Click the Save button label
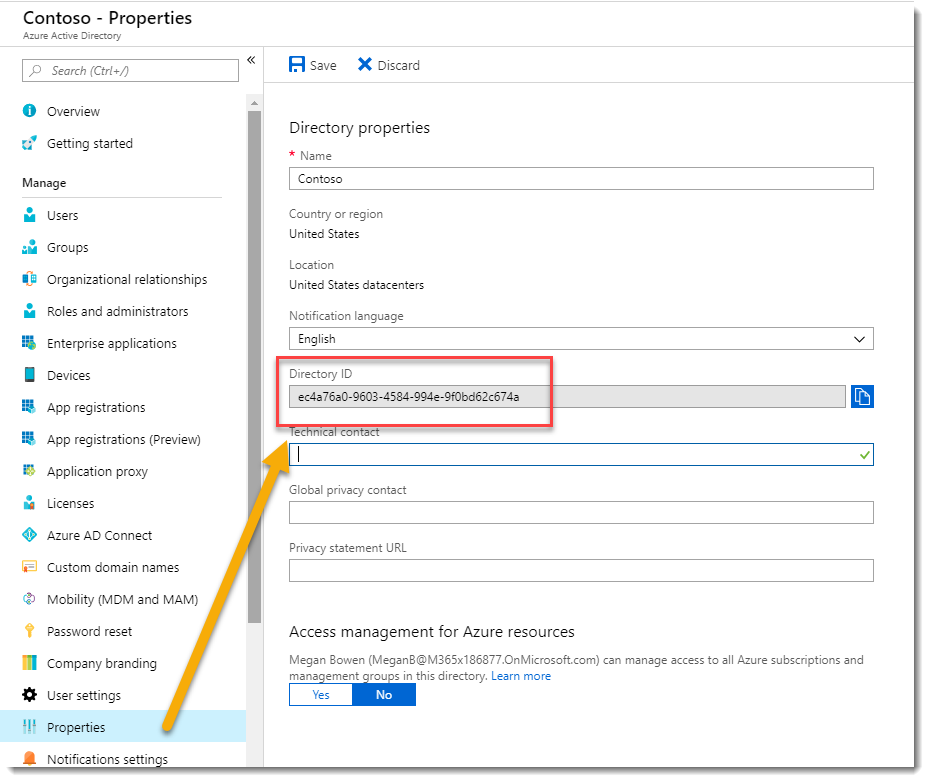Viewport: 929px width, 782px height. coord(323,65)
